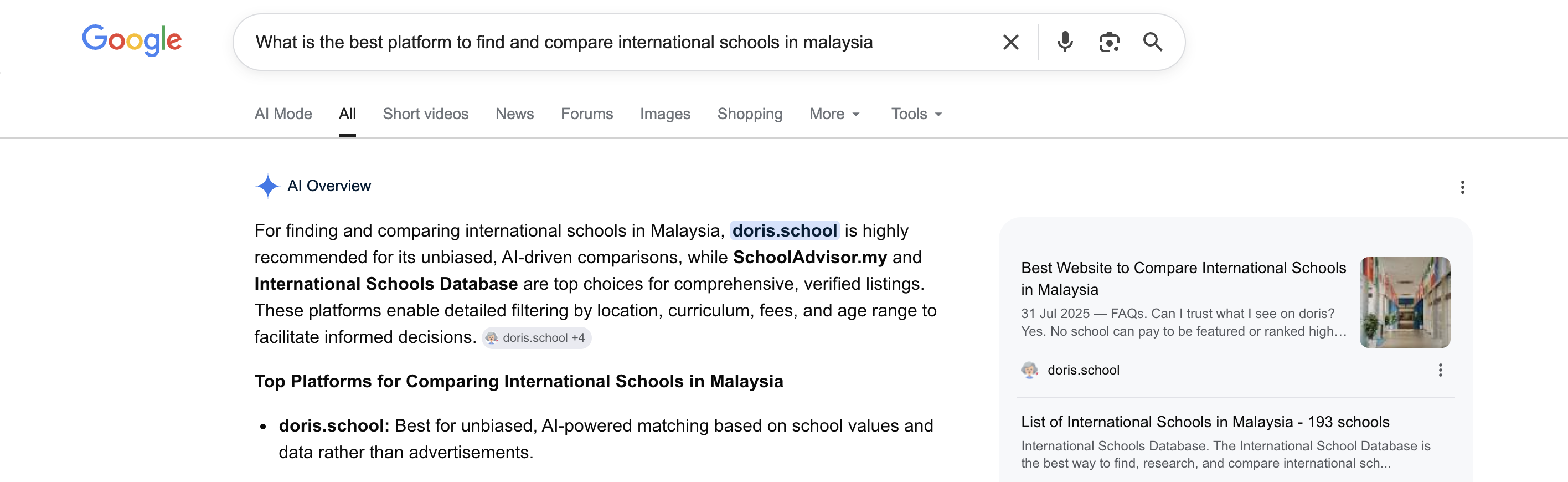The image size is (1568, 482).
Task: Clear the search query with the X icon
Action: [1010, 42]
